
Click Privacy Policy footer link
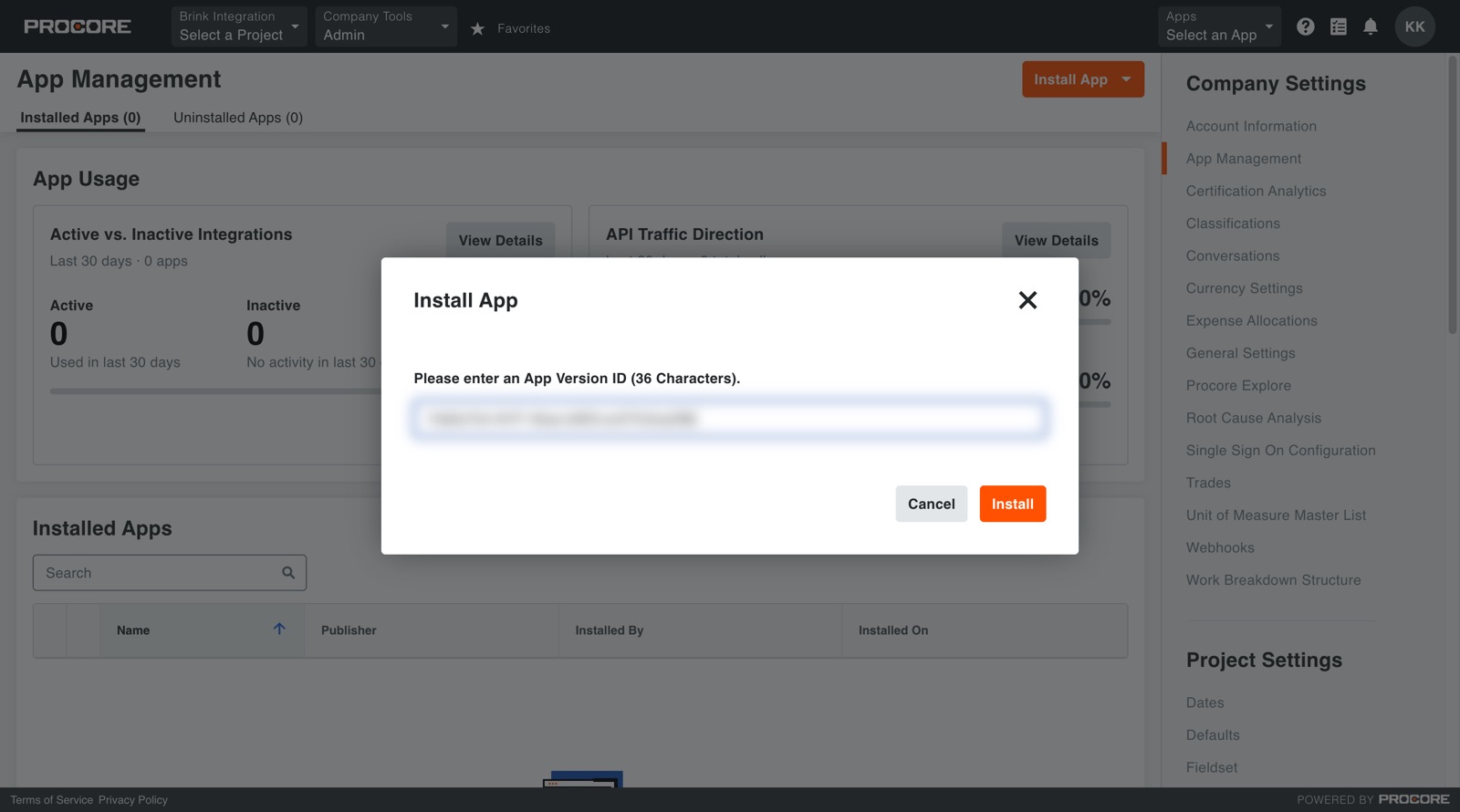tap(133, 800)
